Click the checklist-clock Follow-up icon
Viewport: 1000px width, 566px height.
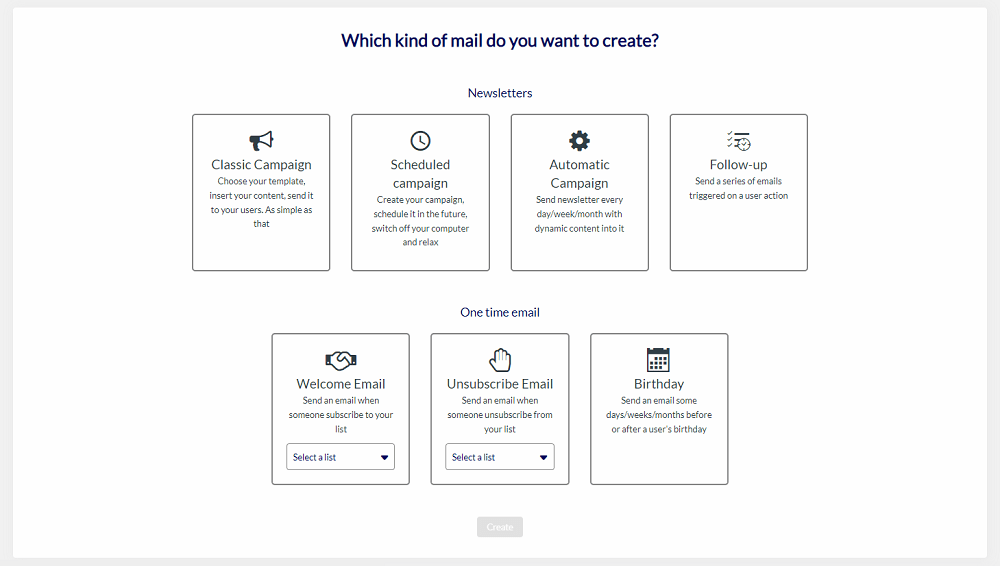point(739,141)
